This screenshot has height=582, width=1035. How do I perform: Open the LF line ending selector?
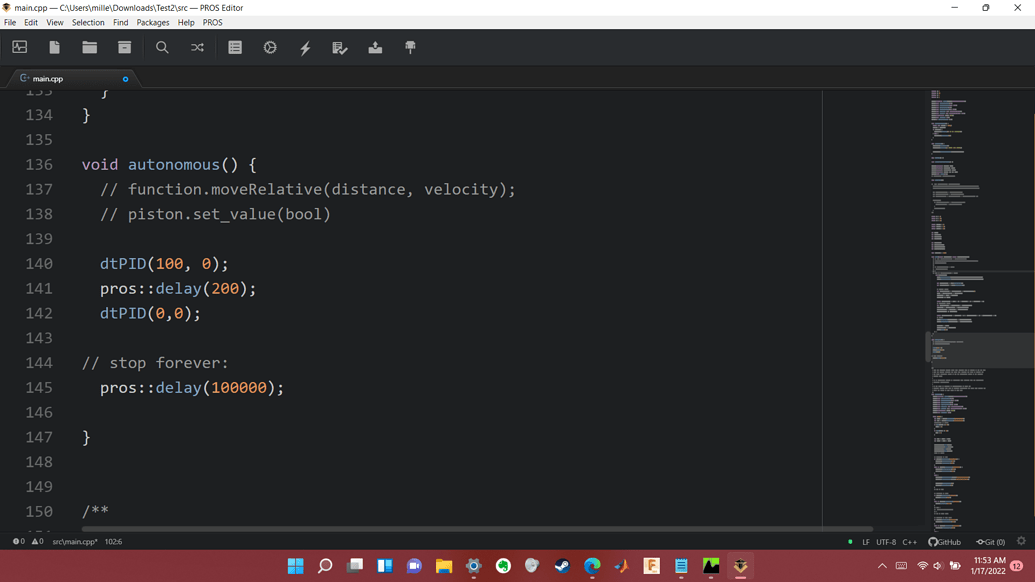pyautogui.click(x=866, y=542)
